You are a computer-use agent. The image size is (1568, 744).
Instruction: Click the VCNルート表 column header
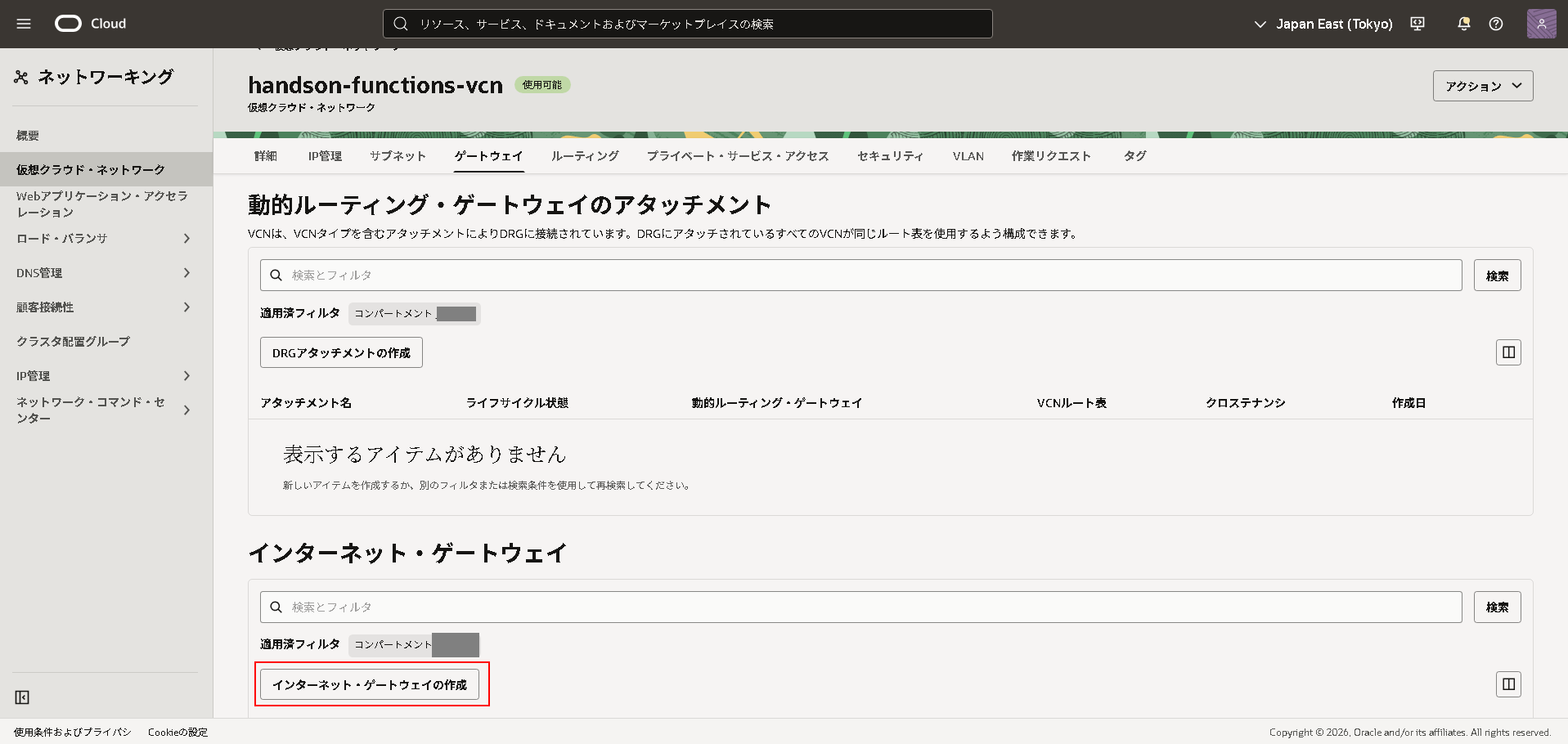[x=1072, y=403]
